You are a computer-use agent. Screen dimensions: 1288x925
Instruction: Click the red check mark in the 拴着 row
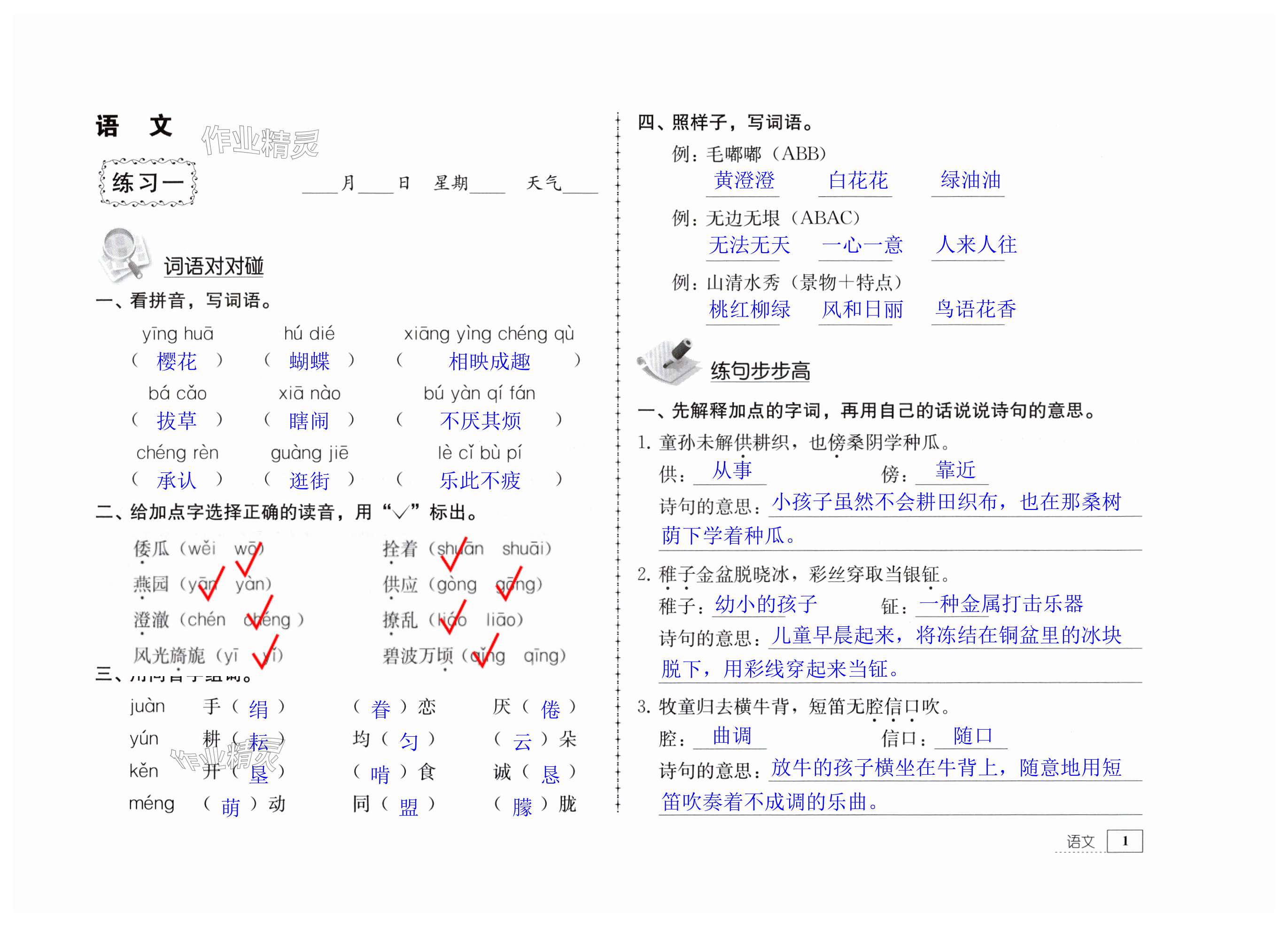point(454,554)
